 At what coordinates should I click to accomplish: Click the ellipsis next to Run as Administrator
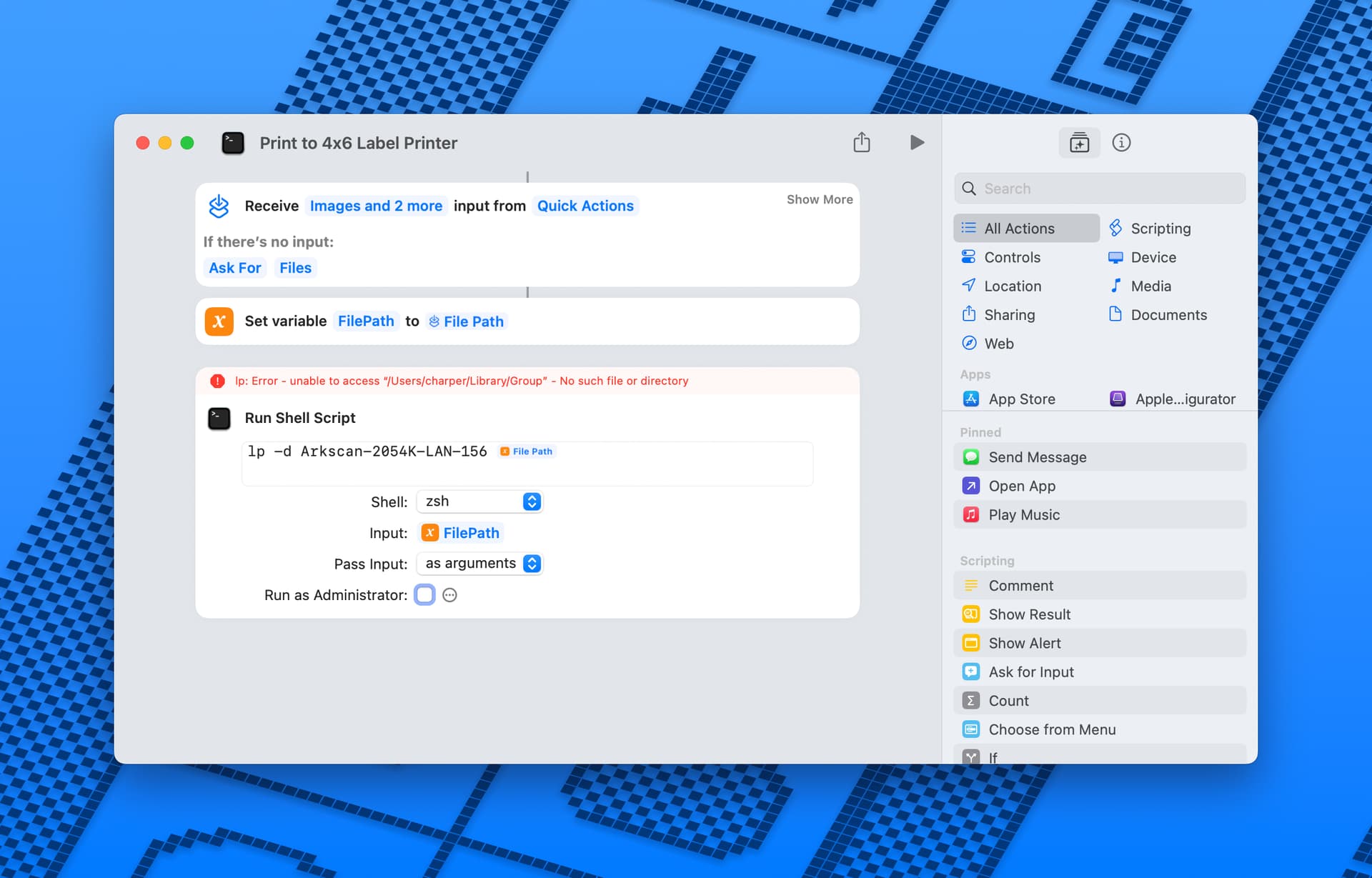tap(449, 595)
